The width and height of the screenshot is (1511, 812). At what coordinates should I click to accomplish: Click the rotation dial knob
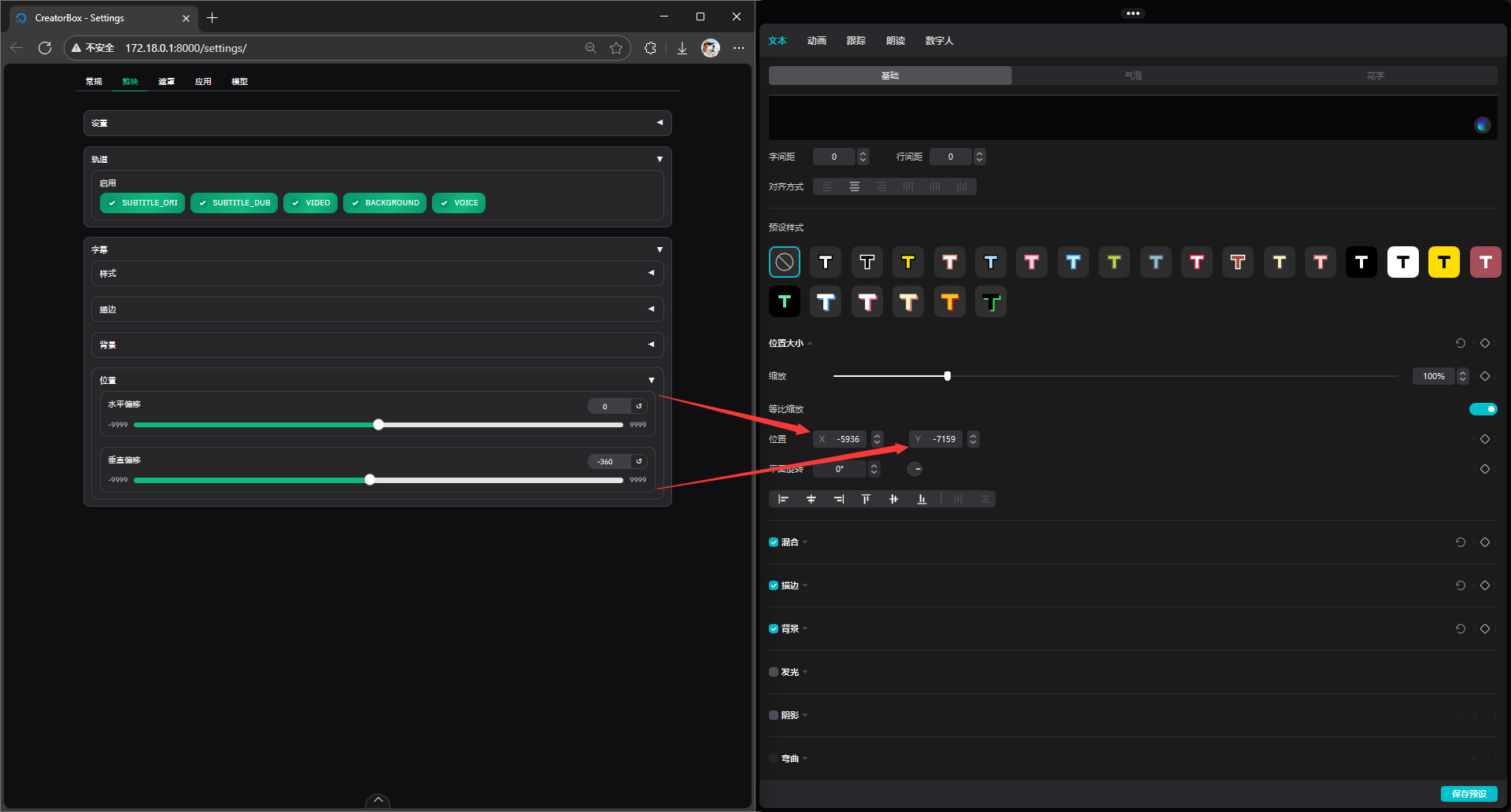(914, 469)
